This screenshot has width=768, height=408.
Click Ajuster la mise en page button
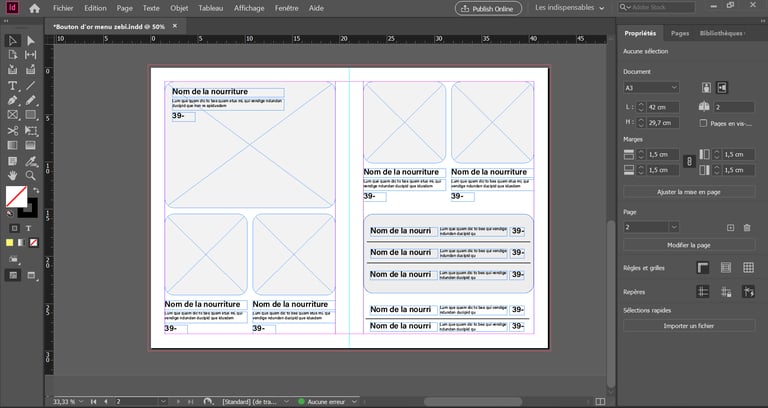click(689, 191)
